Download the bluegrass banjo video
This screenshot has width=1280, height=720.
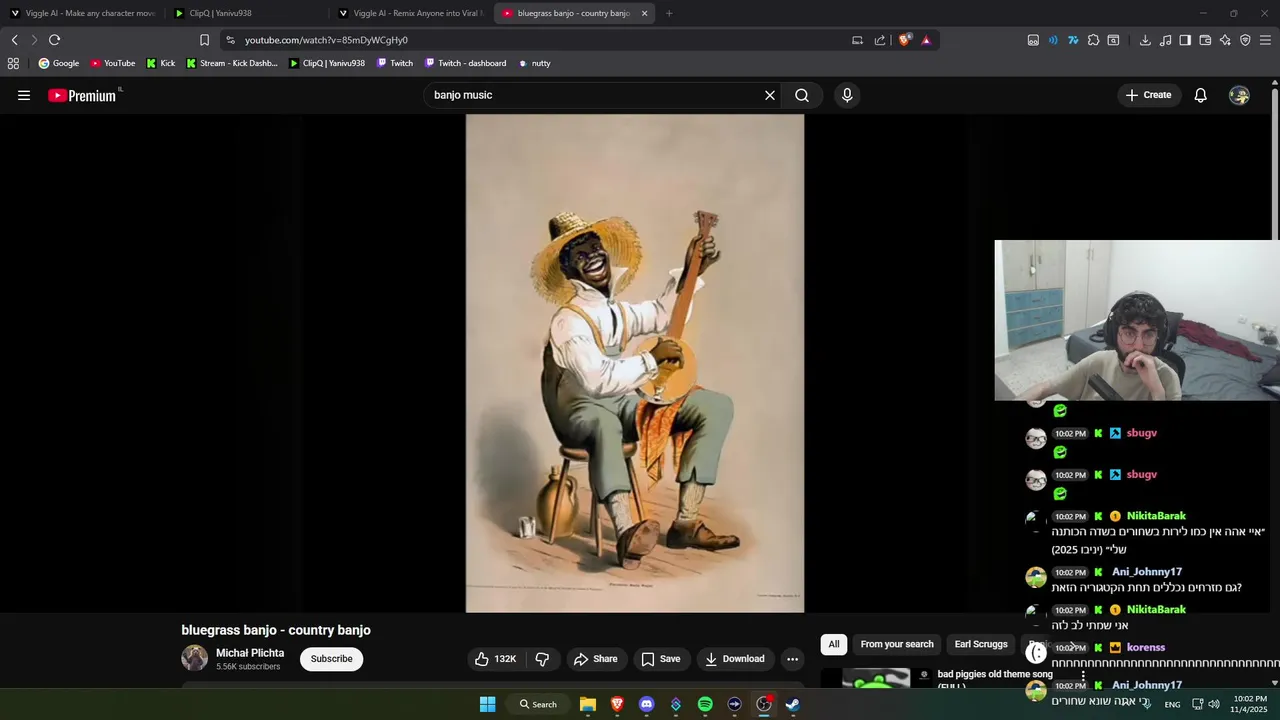(735, 659)
